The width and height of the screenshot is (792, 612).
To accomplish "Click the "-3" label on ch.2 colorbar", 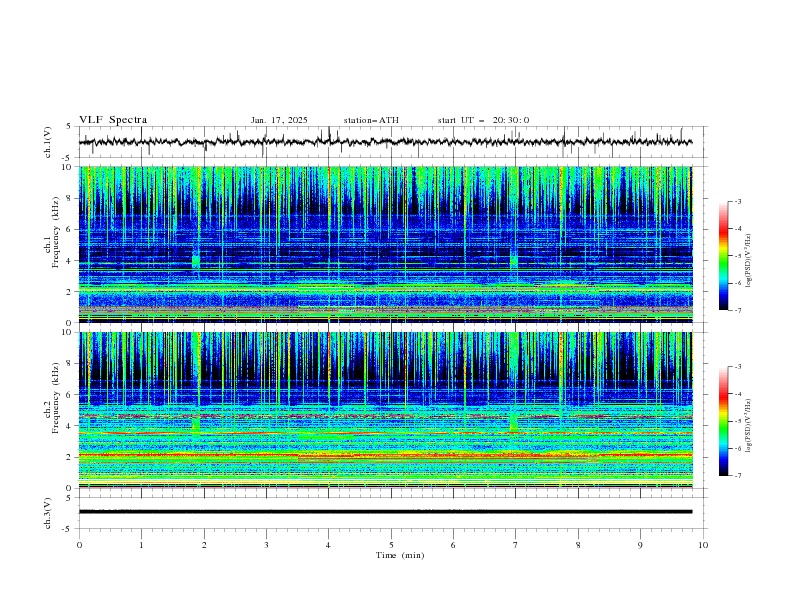I will 738,367.
